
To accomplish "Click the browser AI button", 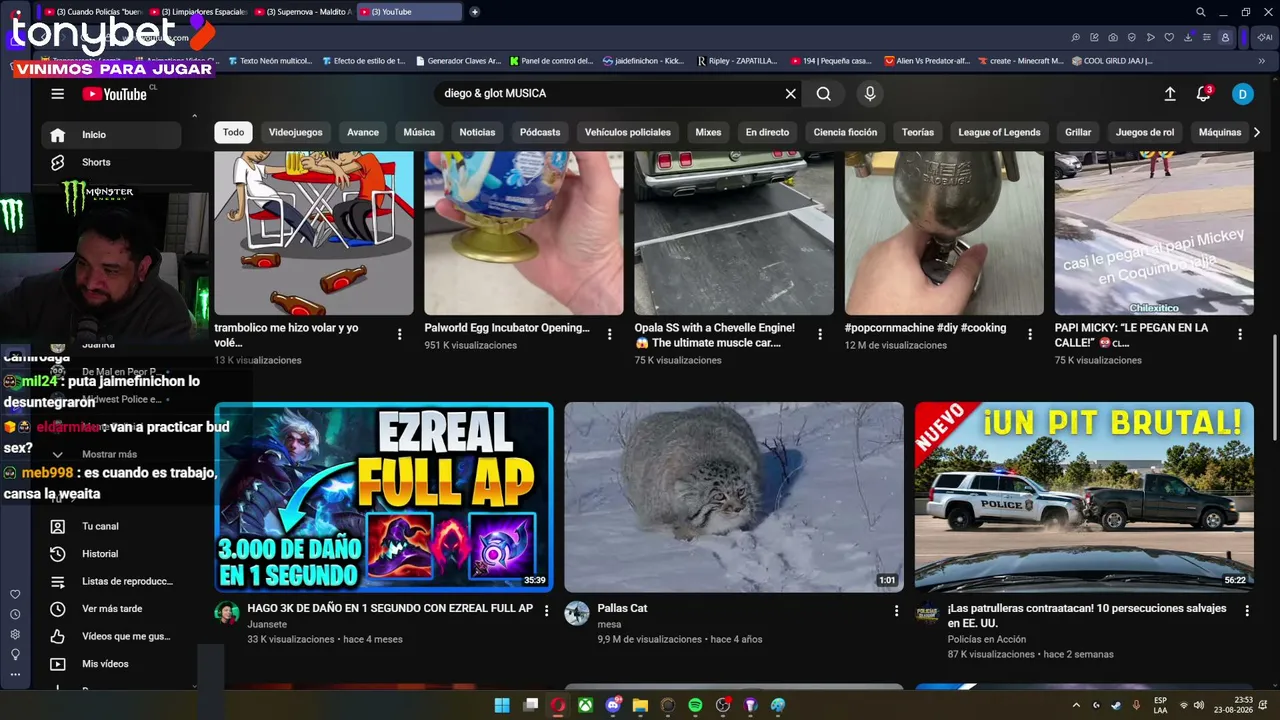I will pyautogui.click(x=1264, y=37).
